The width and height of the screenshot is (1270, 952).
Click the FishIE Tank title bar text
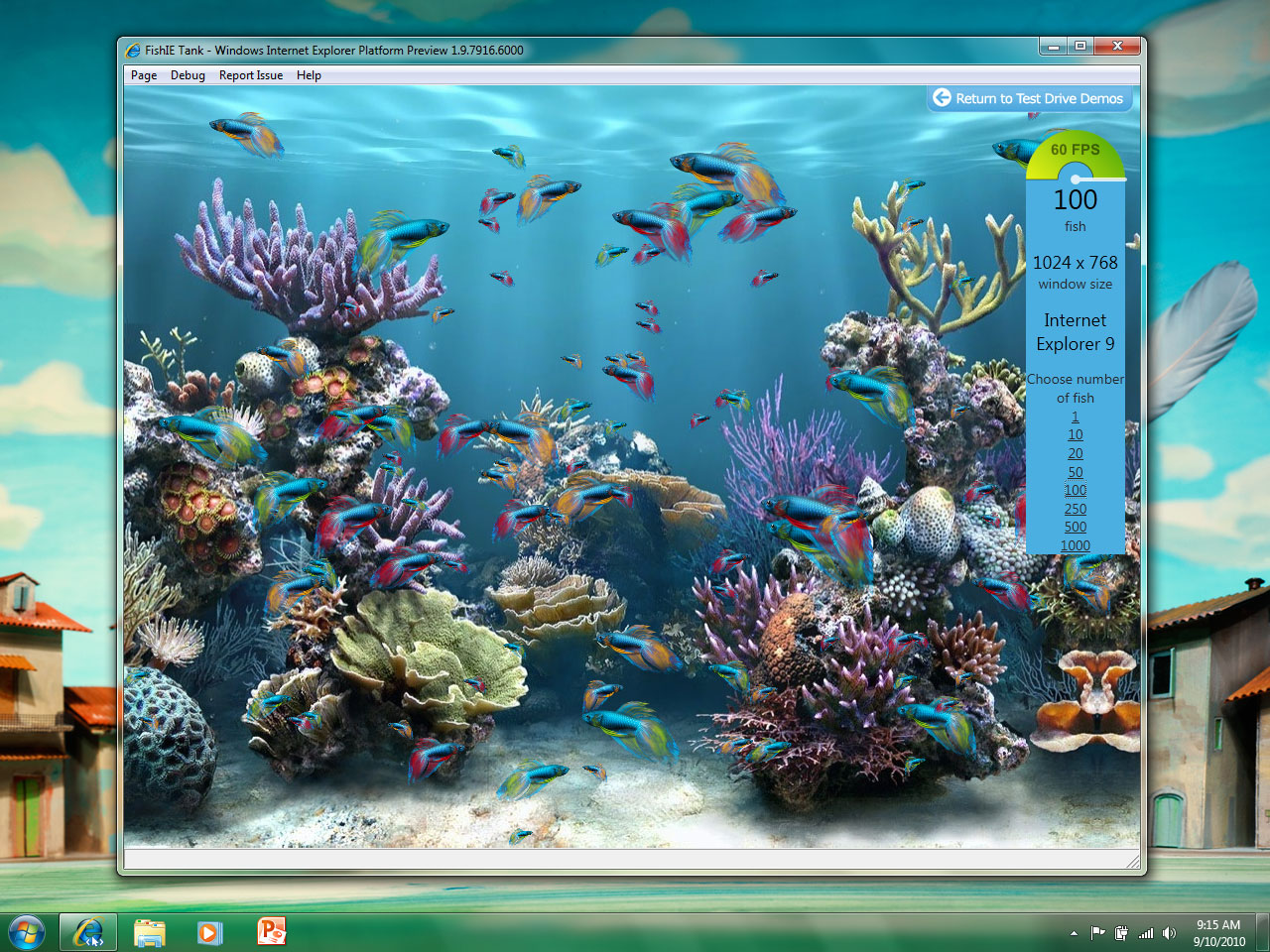[x=334, y=50]
